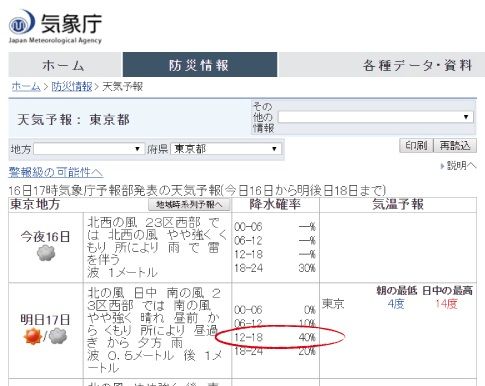This screenshot has height=386, width=485.
Task: Click the 日中の最高 column label
Action: [448, 291]
